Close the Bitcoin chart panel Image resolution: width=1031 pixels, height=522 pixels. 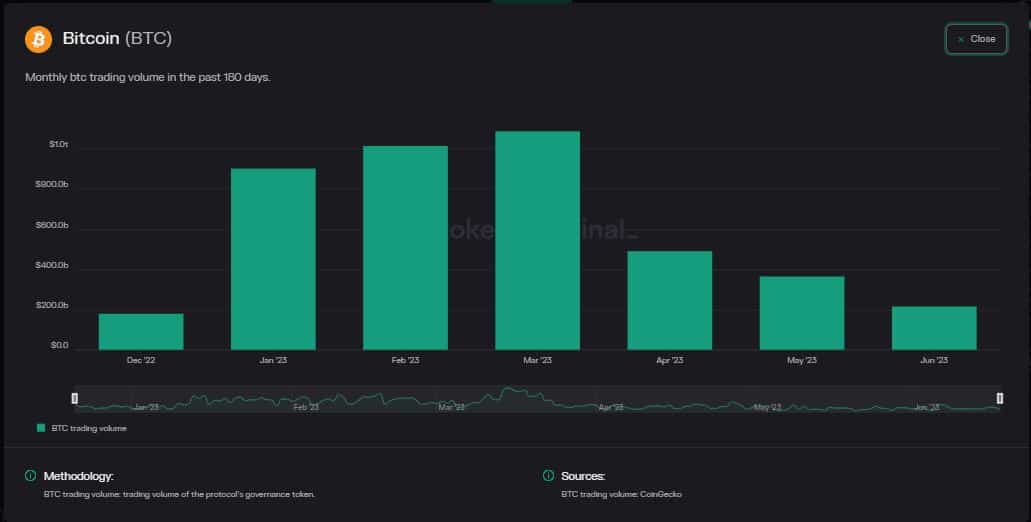[x=976, y=39]
